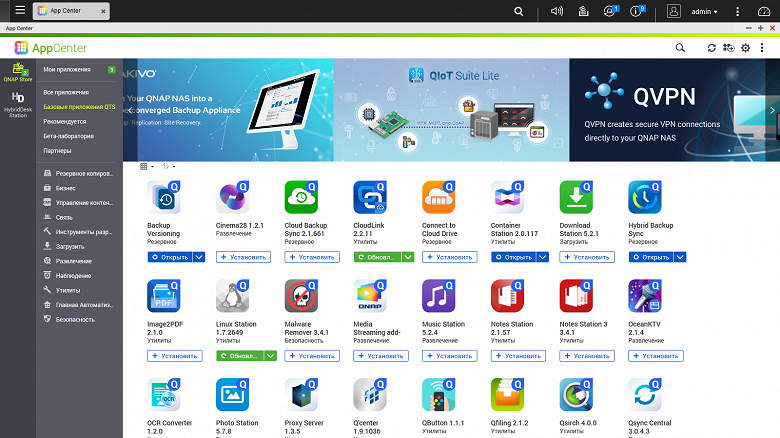
Task: Expand Backup Versioning open button dropdown
Action: pyautogui.click(x=199, y=257)
